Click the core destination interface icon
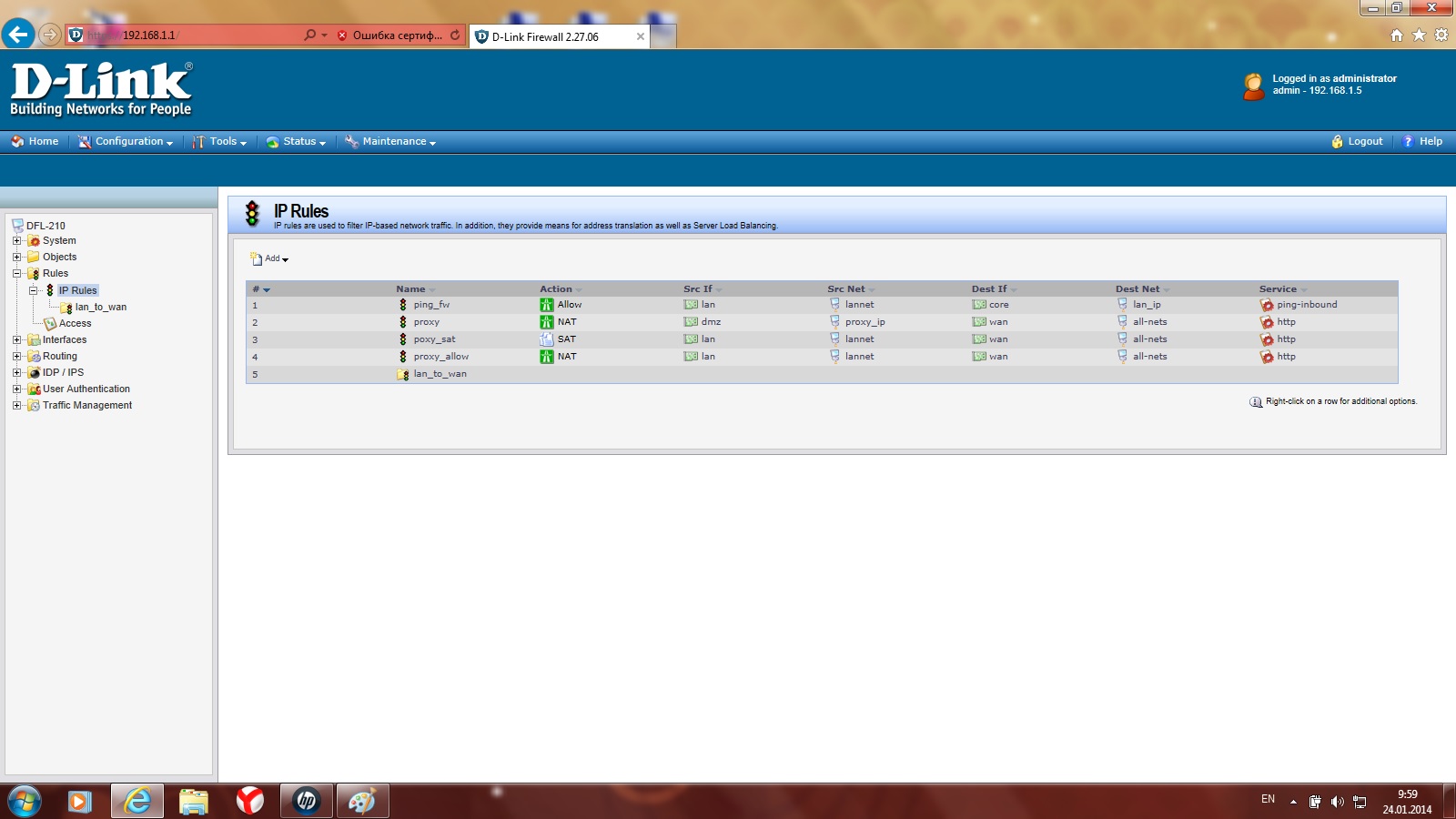The height and width of the screenshot is (819, 1456). click(979, 305)
